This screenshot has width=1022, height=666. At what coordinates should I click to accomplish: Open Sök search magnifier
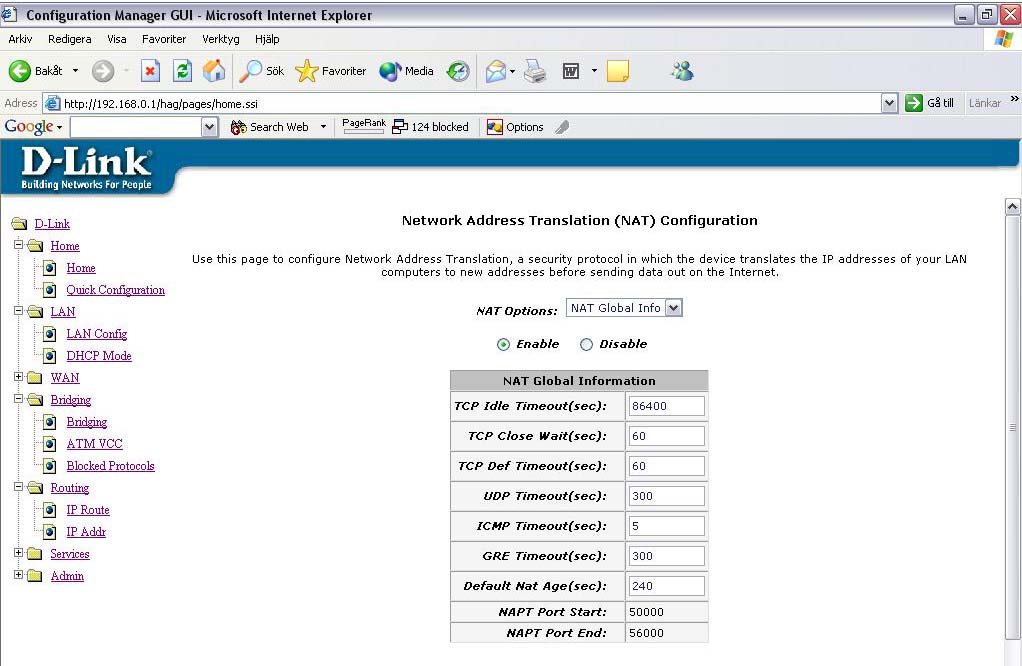pos(261,70)
